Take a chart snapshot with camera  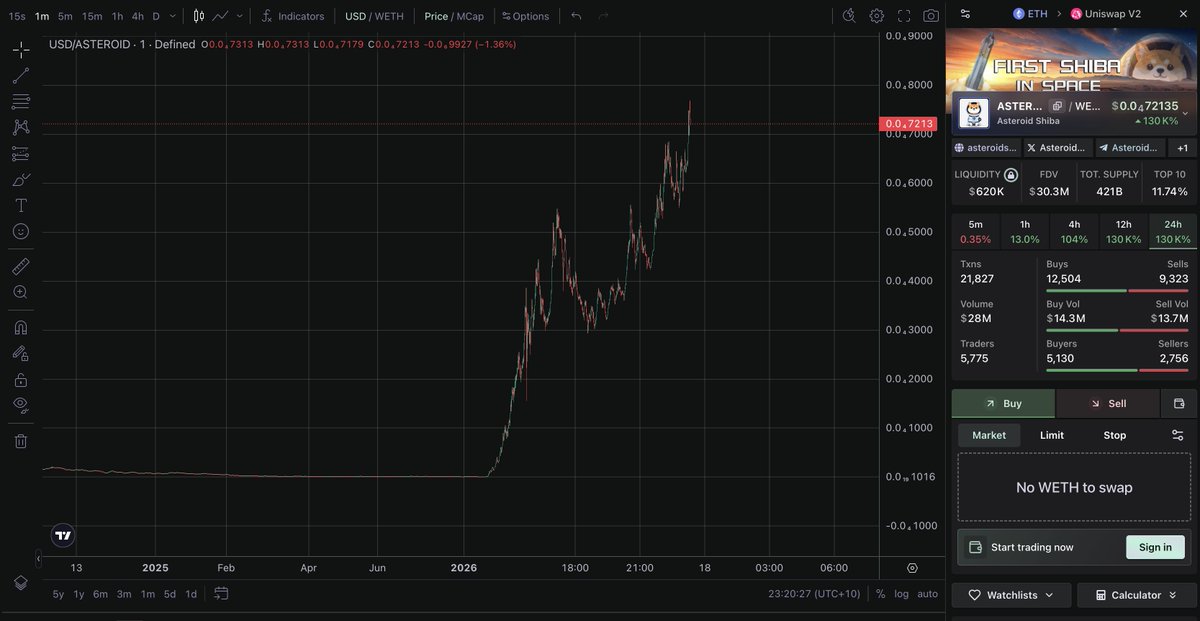931,15
